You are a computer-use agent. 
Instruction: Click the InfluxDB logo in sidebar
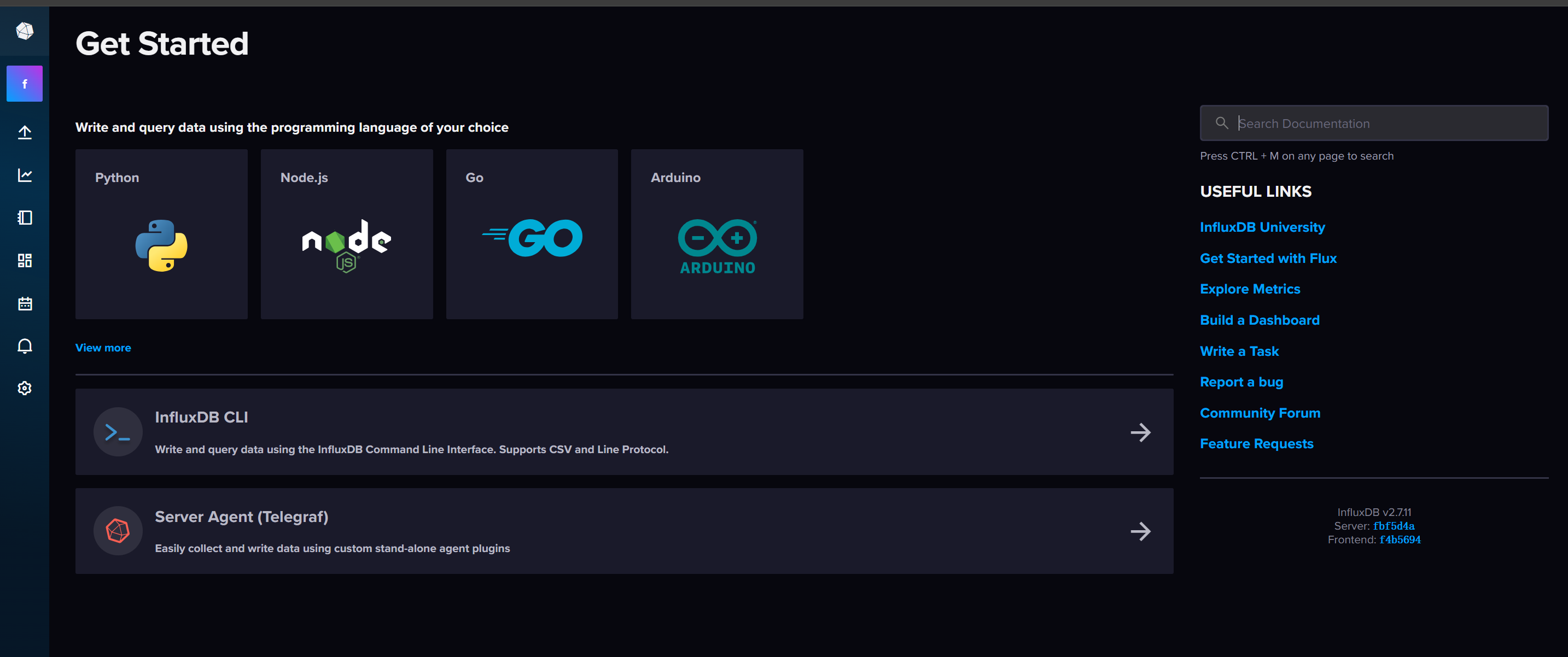tap(25, 31)
